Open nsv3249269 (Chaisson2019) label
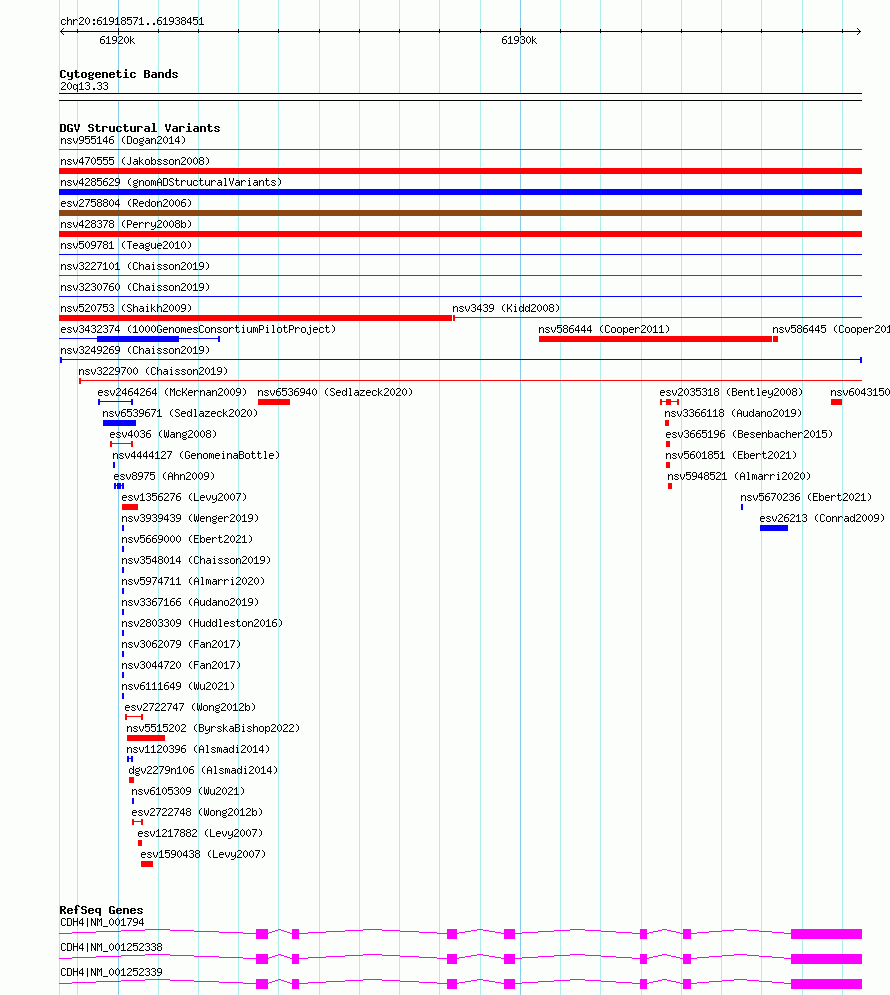Viewport: 890px width, 995px height. coord(134,350)
